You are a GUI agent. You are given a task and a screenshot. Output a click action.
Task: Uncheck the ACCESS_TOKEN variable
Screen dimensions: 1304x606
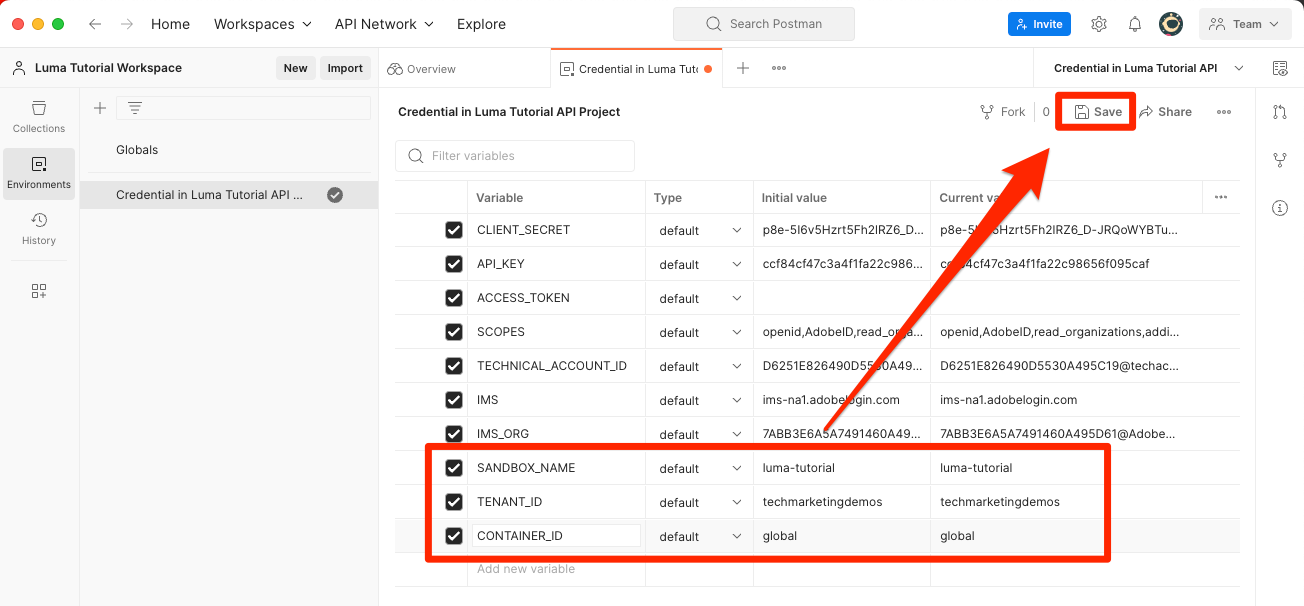click(454, 298)
